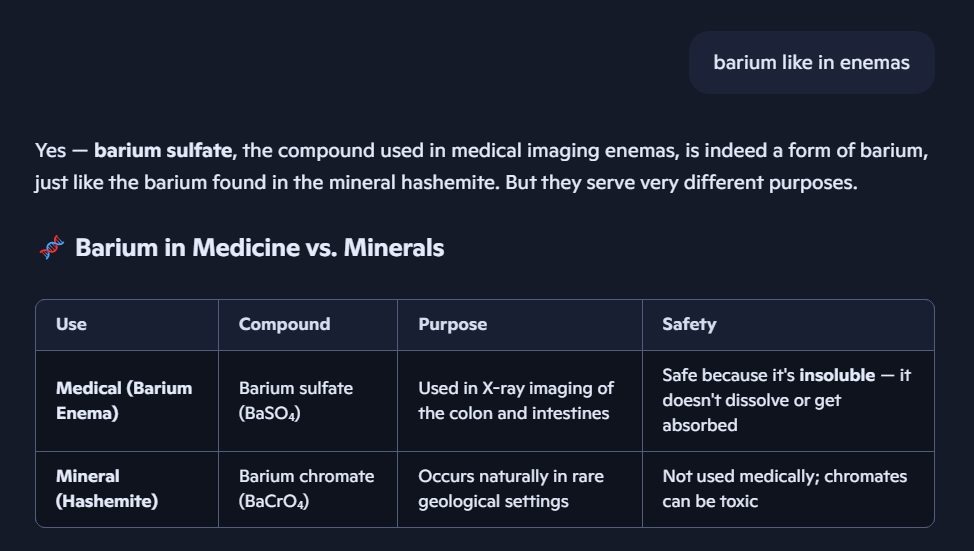Click the "Compound" column header

[284, 324]
